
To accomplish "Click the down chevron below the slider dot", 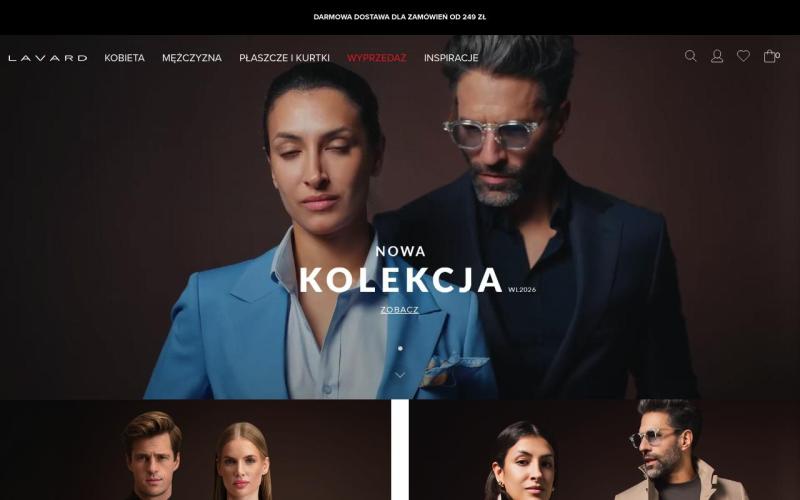I will pos(400,375).
